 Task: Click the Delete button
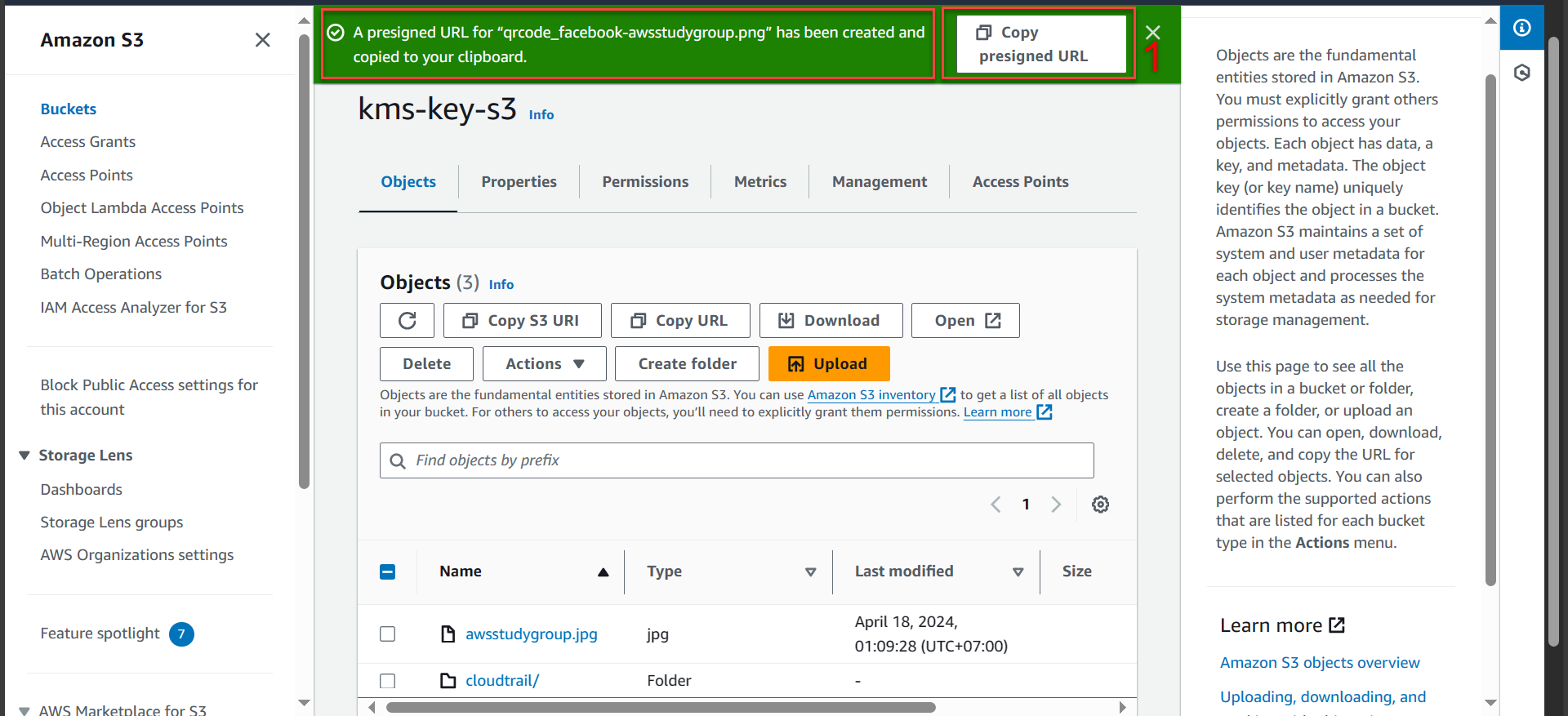tap(426, 364)
